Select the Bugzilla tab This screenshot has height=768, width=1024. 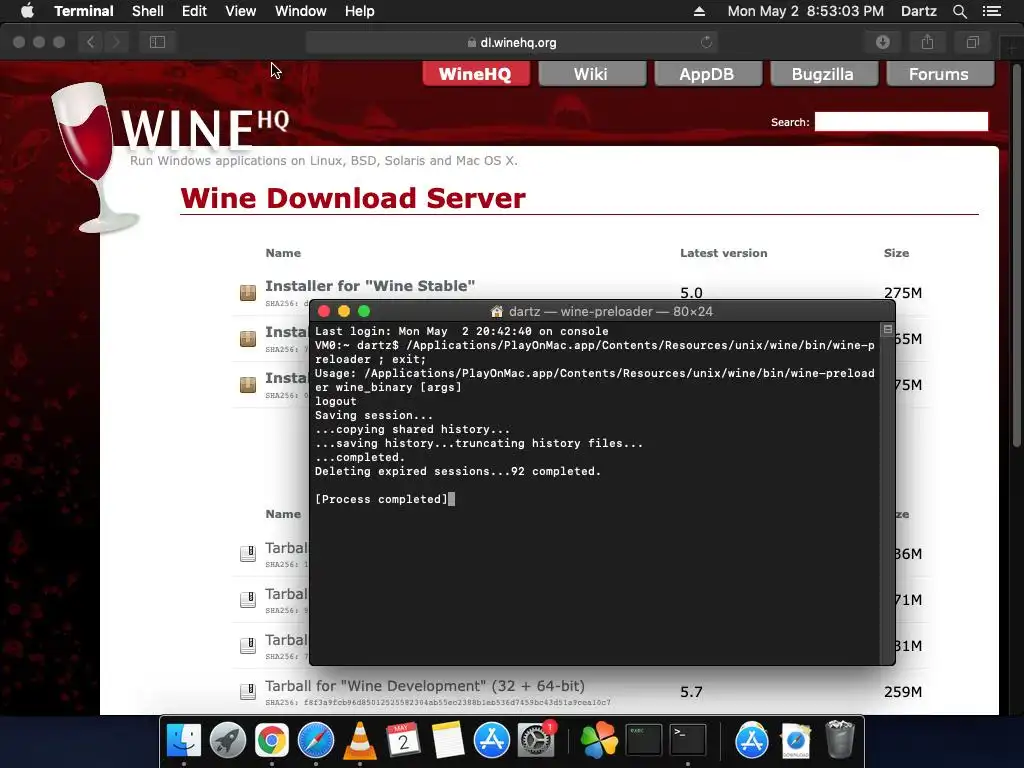point(823,74)
